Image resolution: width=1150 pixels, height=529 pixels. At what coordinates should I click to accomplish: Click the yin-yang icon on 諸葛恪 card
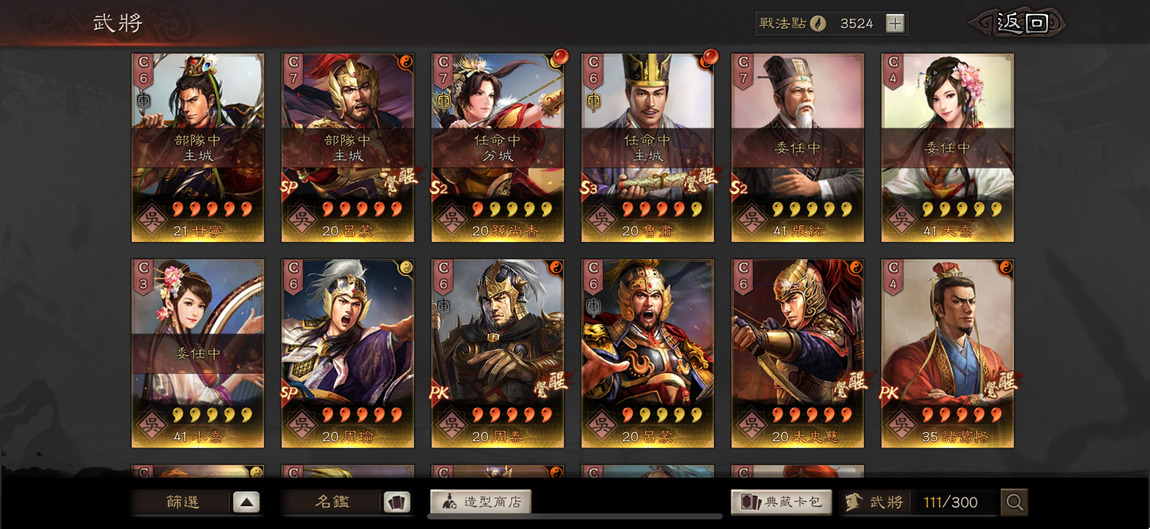coord(1006,267)
